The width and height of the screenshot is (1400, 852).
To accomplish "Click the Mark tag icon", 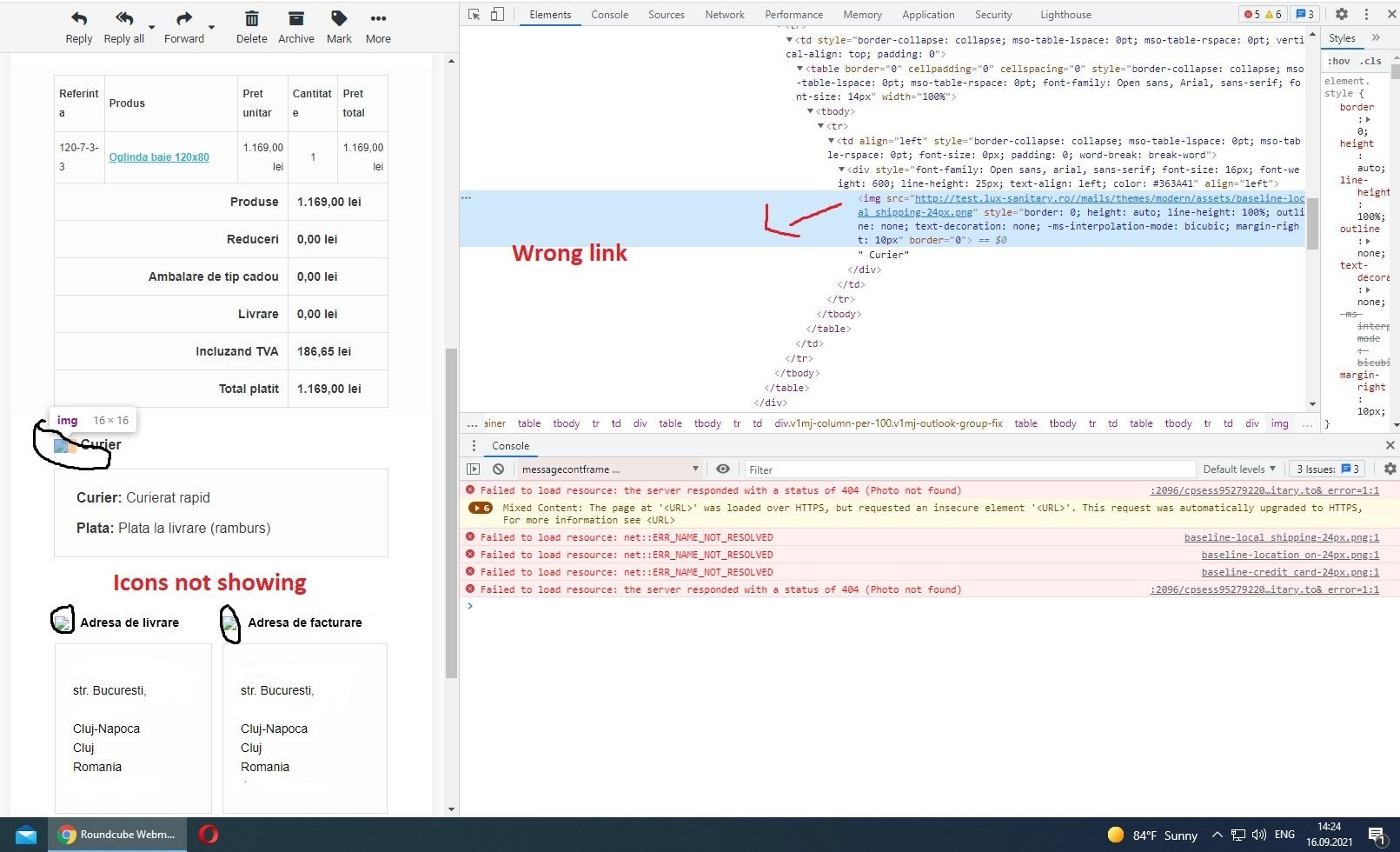I will [x=339, y=19].
